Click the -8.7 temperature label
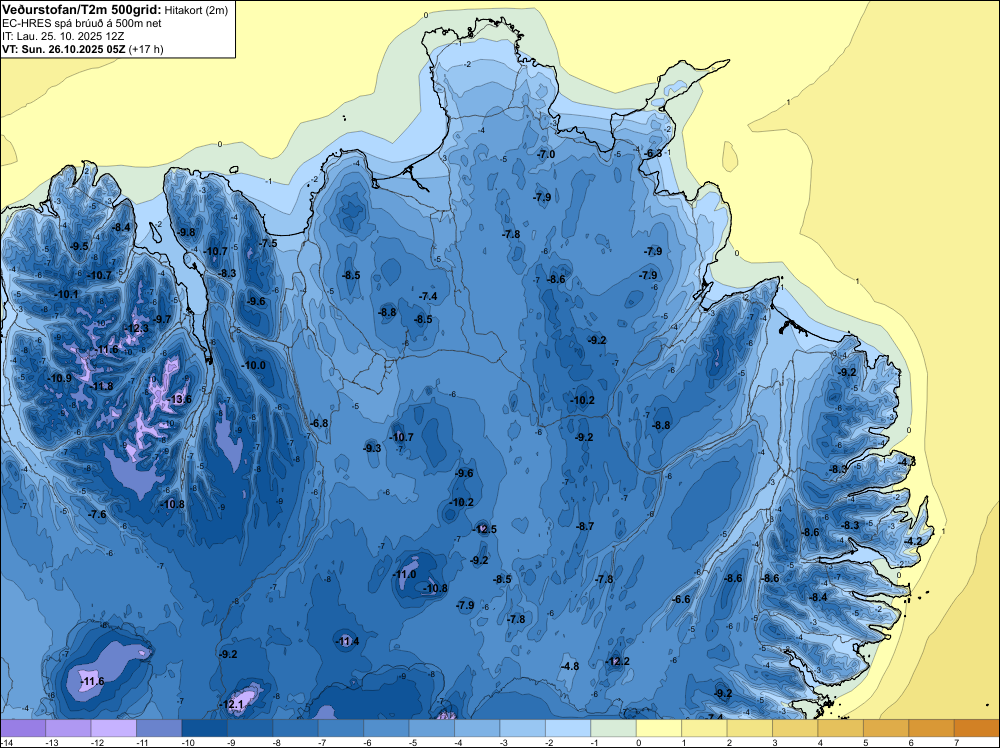 tap(585, 526)
